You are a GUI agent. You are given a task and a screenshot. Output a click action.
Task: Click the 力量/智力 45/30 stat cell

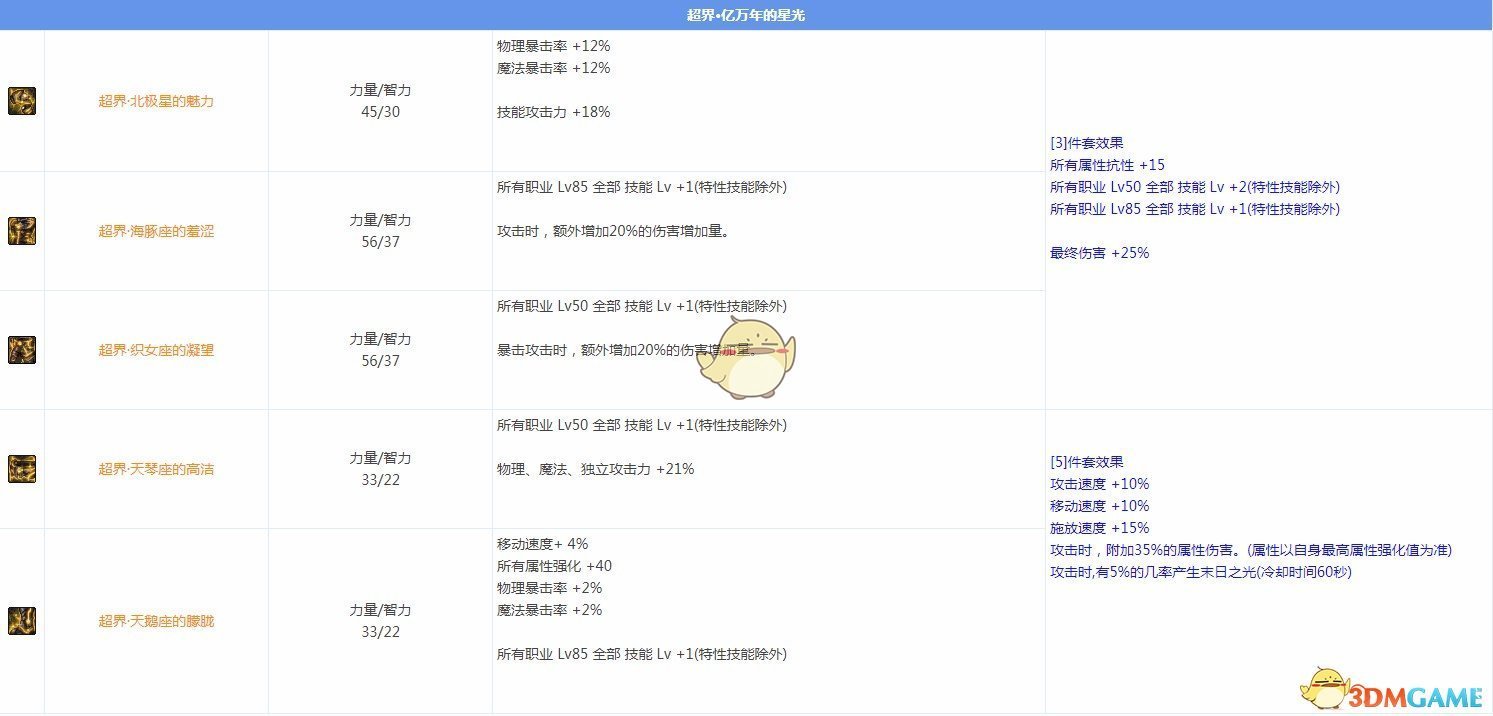tap(380, 101)
